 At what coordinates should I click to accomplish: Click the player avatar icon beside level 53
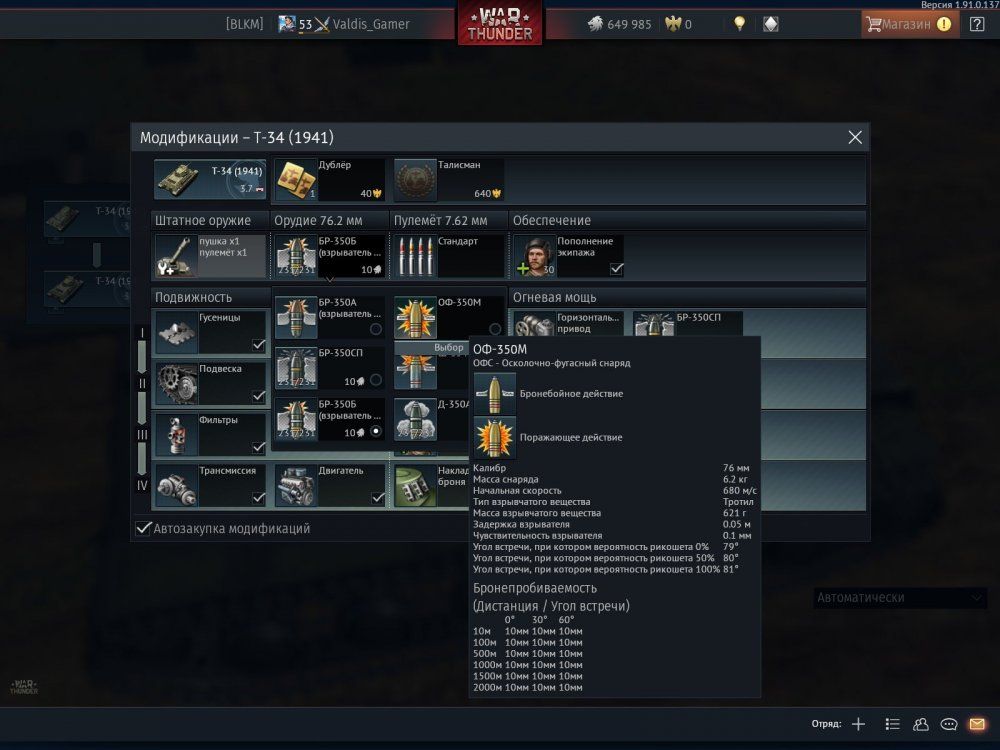pos(286,24)
